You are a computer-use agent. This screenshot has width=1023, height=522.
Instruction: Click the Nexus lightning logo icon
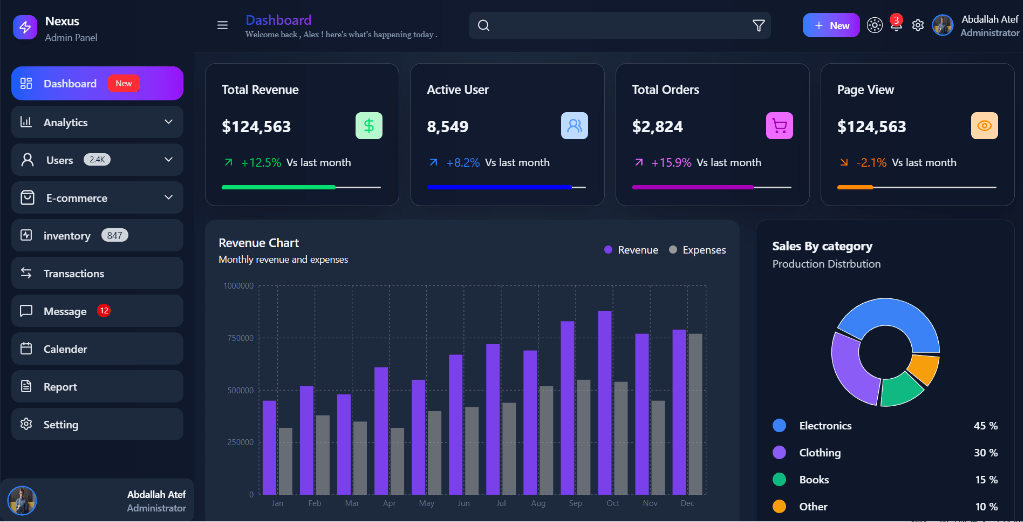click(x=25, y=28)
